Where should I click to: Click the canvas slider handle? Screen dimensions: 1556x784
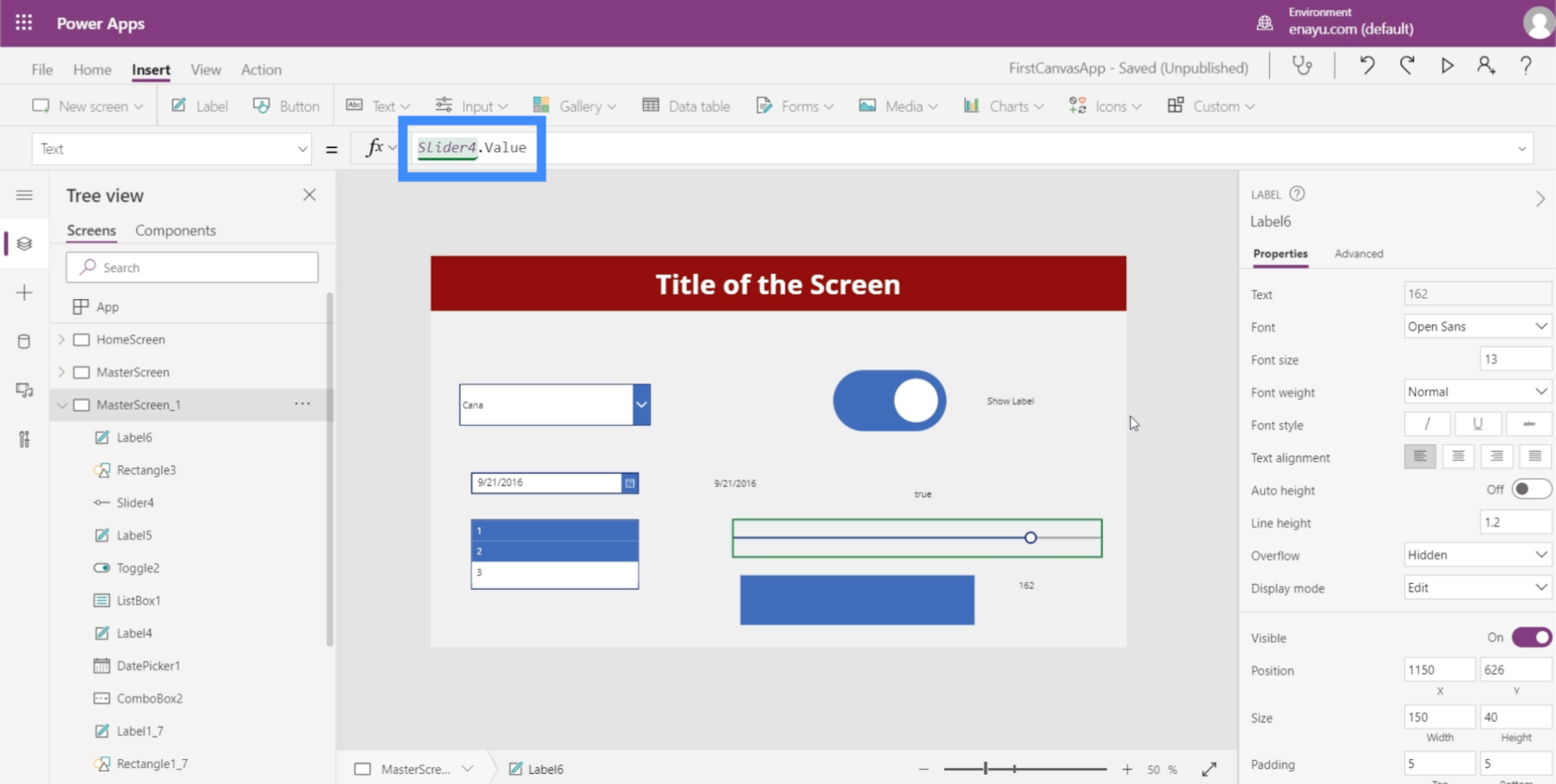[x=1030, y=538]
